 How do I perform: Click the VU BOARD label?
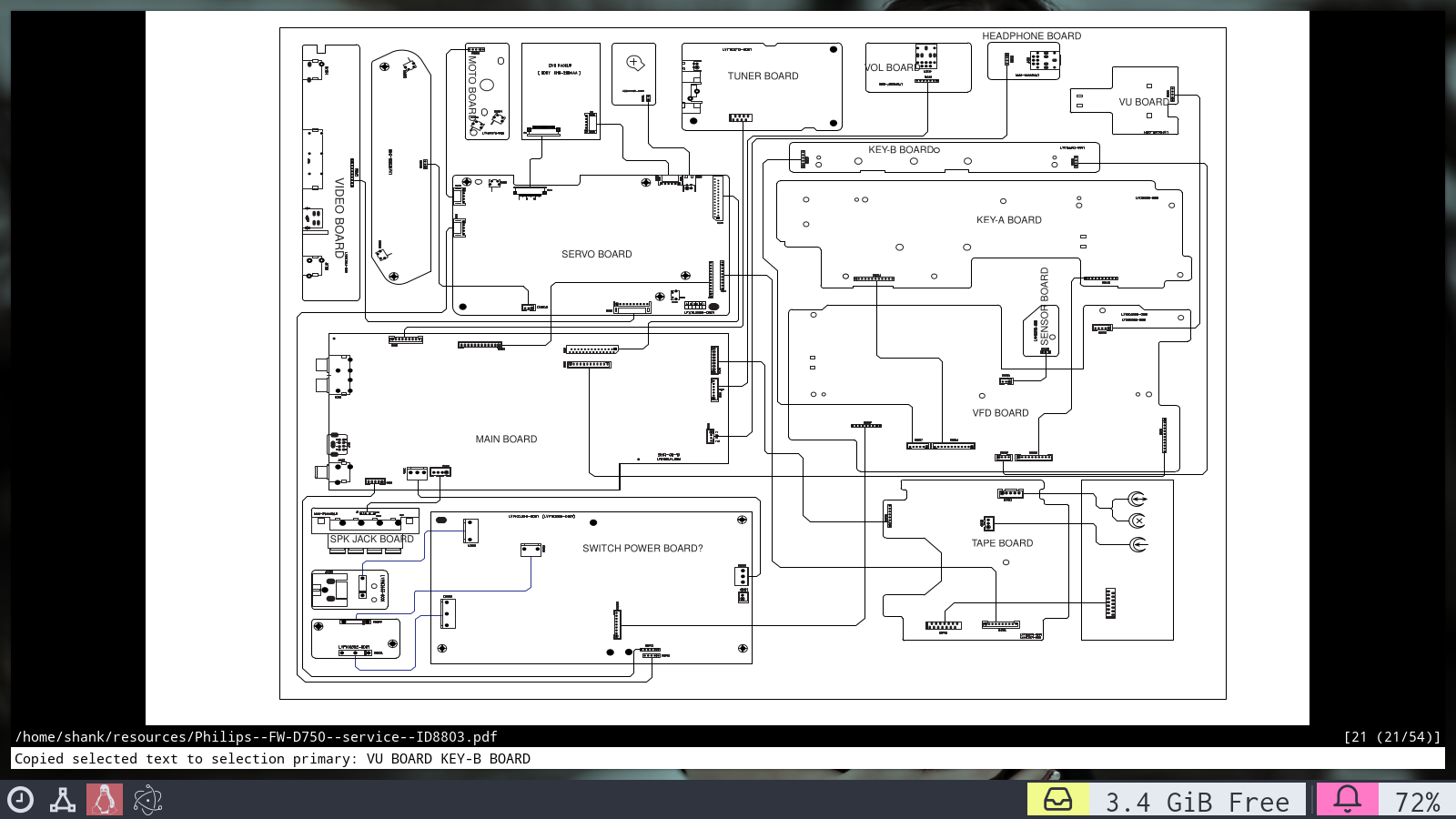(1144, 103)
